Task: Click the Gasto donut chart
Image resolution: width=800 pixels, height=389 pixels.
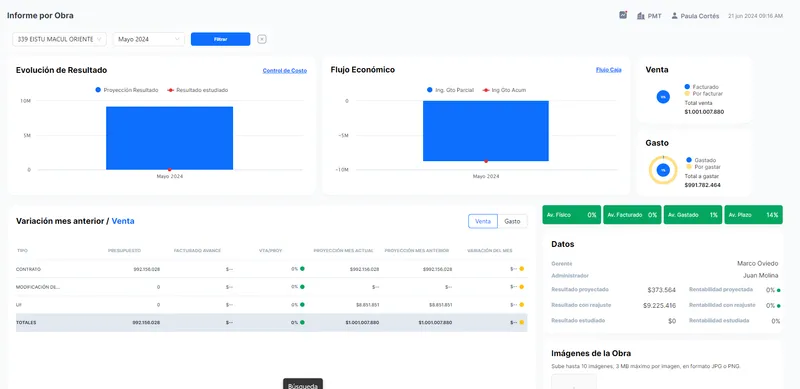Action: click(663, 170)
